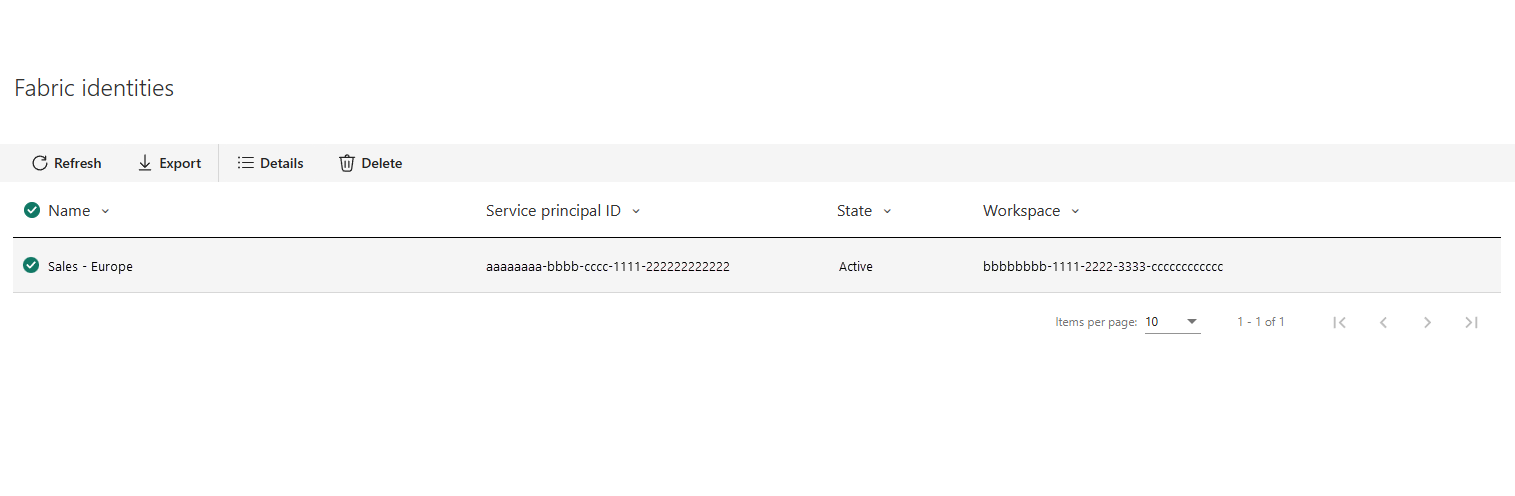
Task: Click the Delete trash can icon
Action: click(347, 163)
